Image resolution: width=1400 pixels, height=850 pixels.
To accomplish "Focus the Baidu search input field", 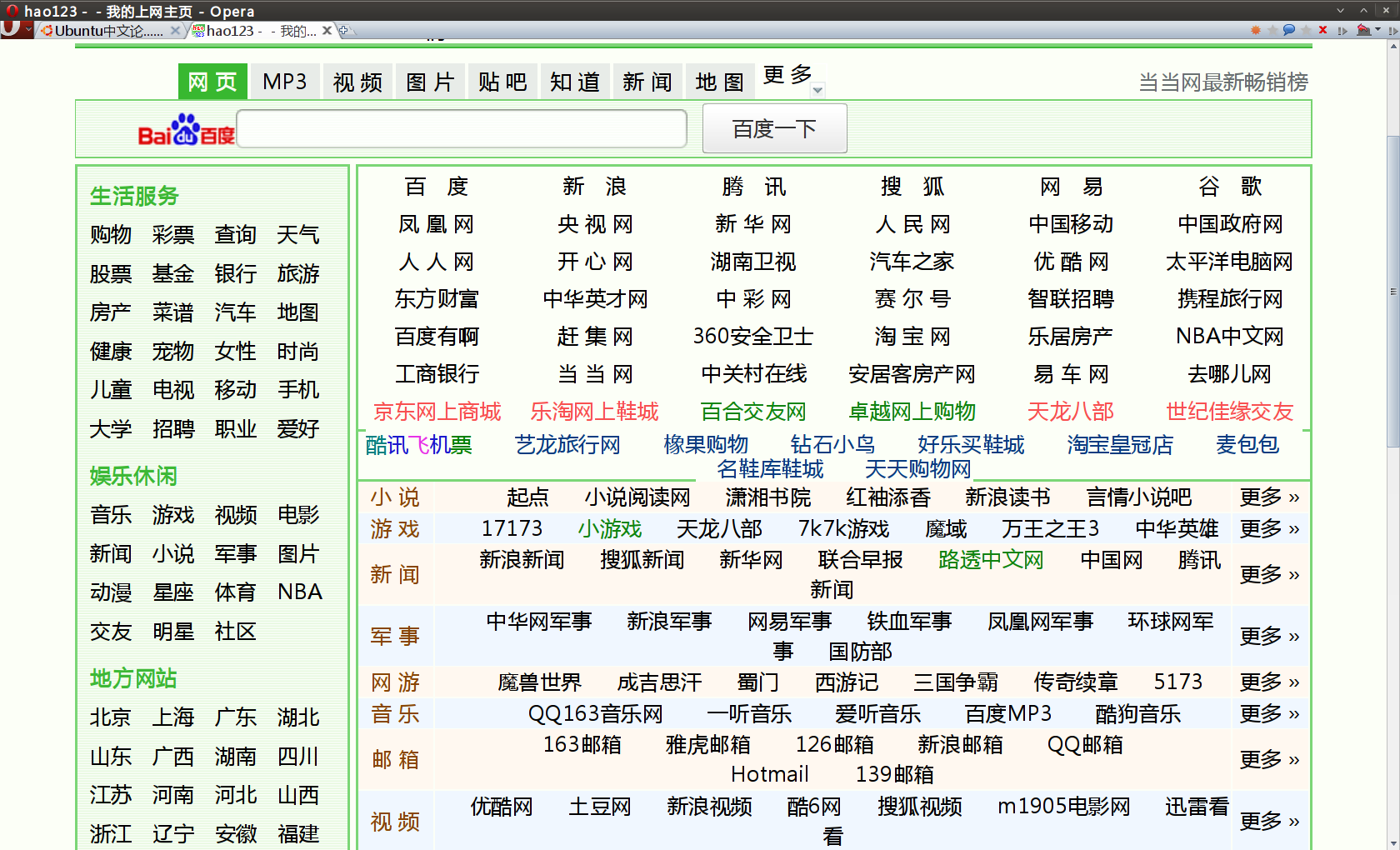I will [x=462, y=128].
